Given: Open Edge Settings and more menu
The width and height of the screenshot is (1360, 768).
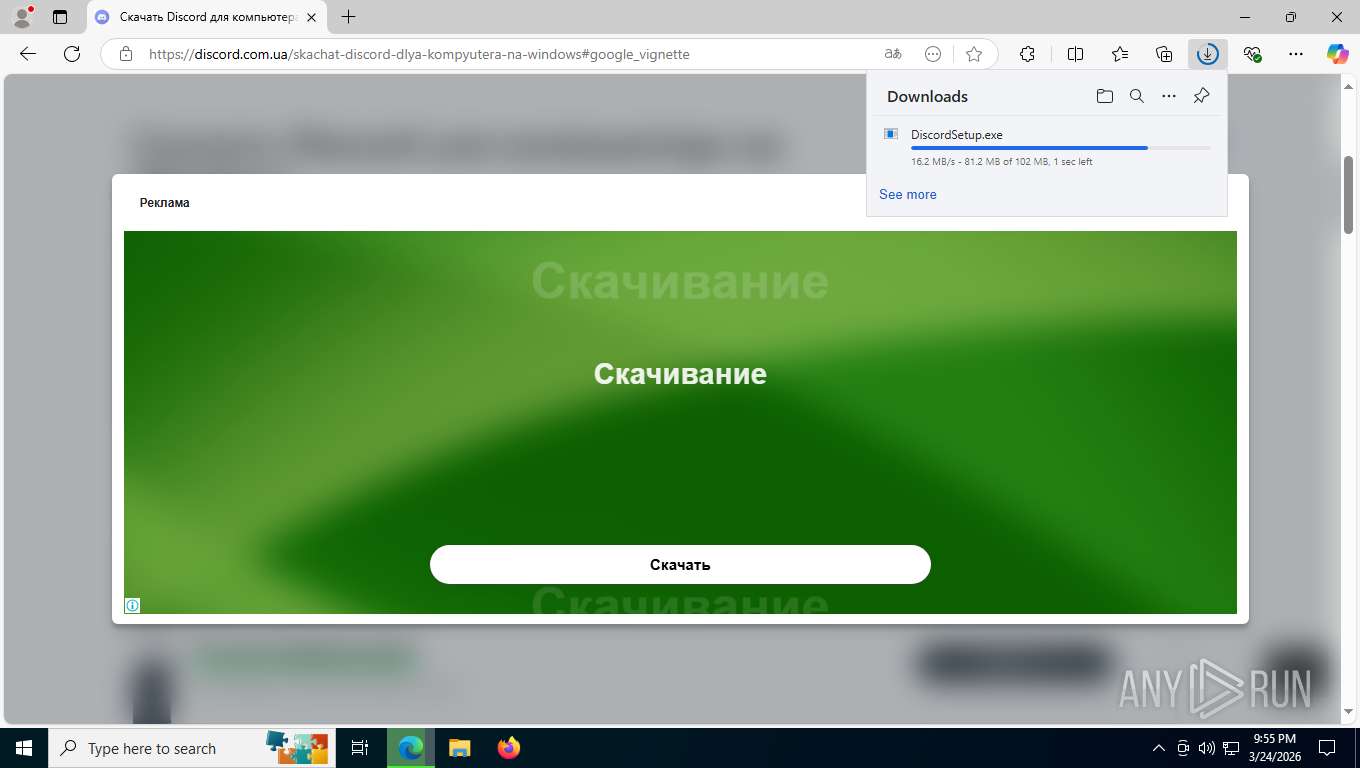Looking at the screenshot, I should click(1296, 54).
